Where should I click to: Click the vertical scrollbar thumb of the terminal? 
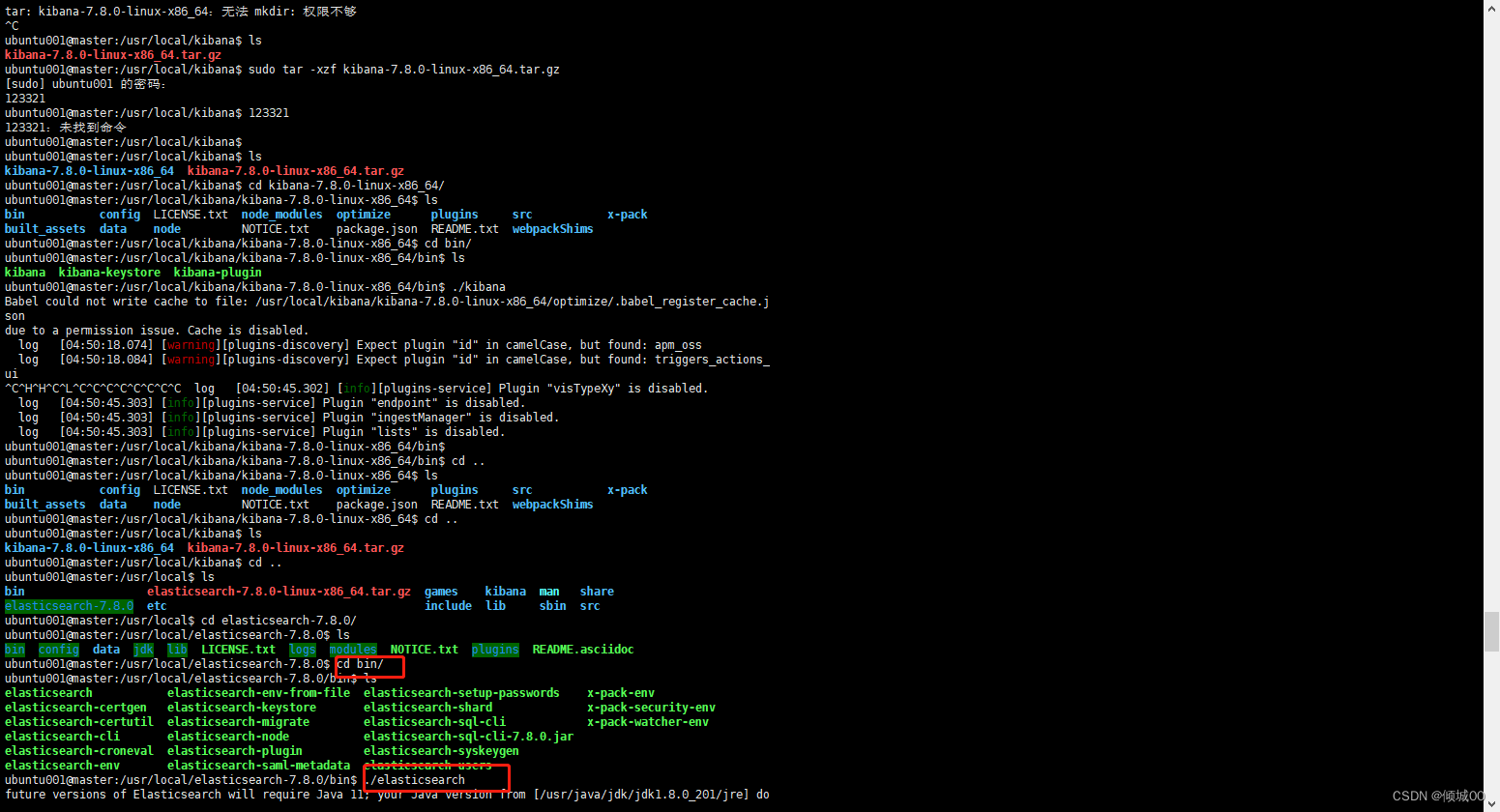(1491, 631)
